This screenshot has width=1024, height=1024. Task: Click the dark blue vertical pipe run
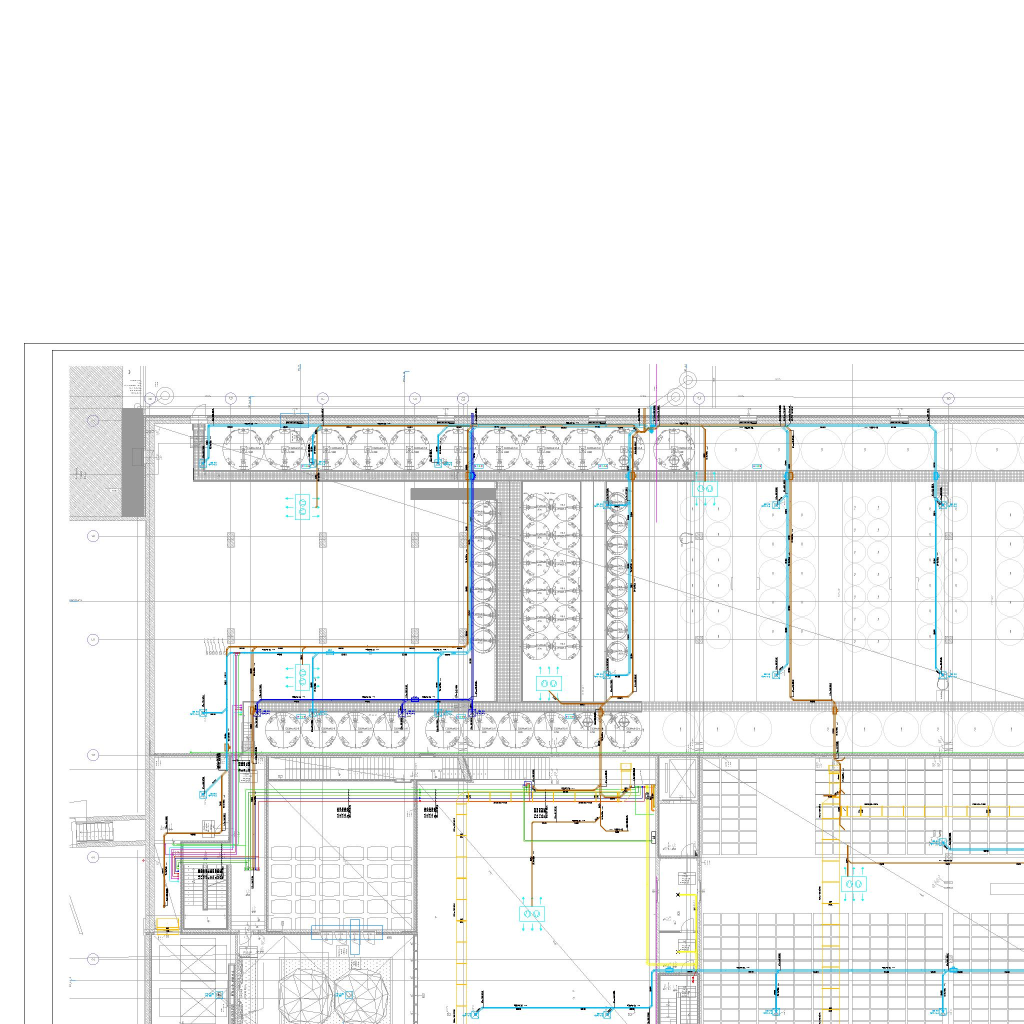tap(471, 560)
